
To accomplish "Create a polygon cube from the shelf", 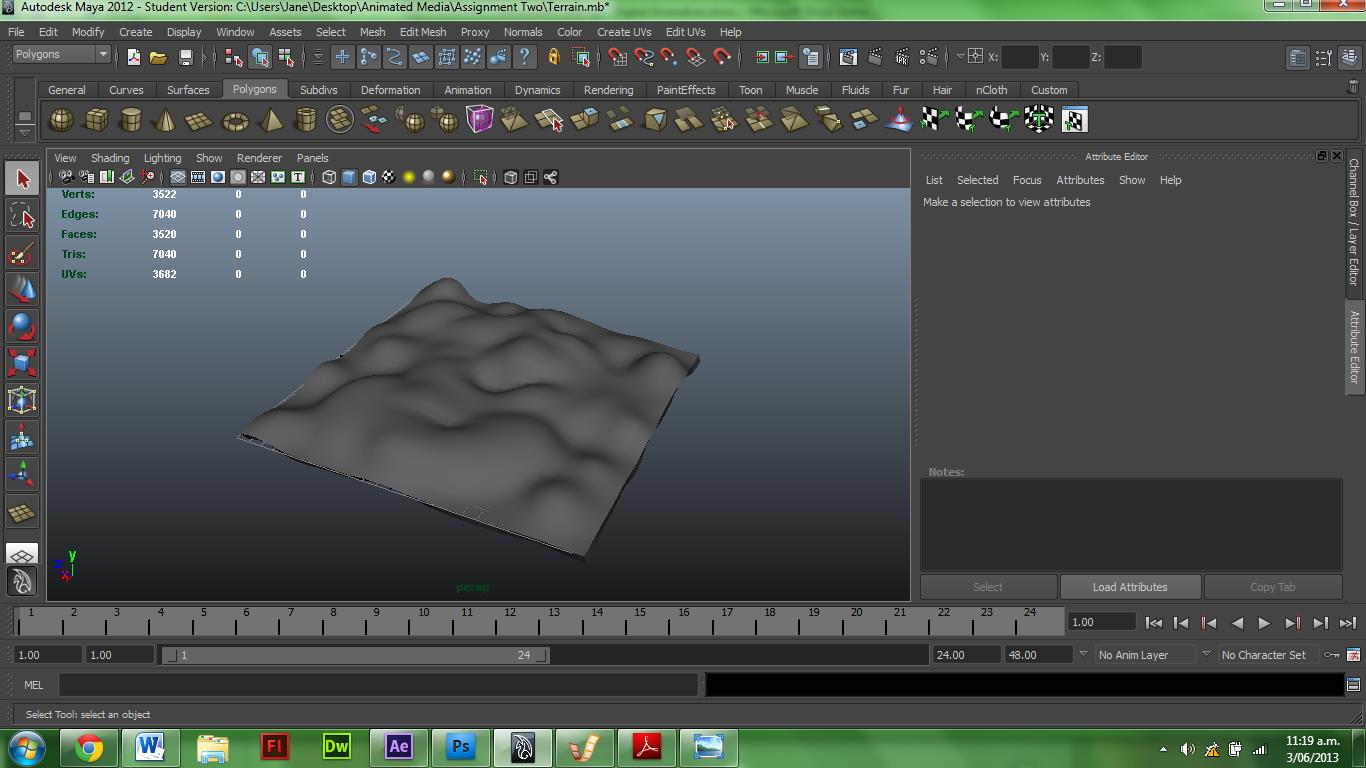I will click(96, 120).
